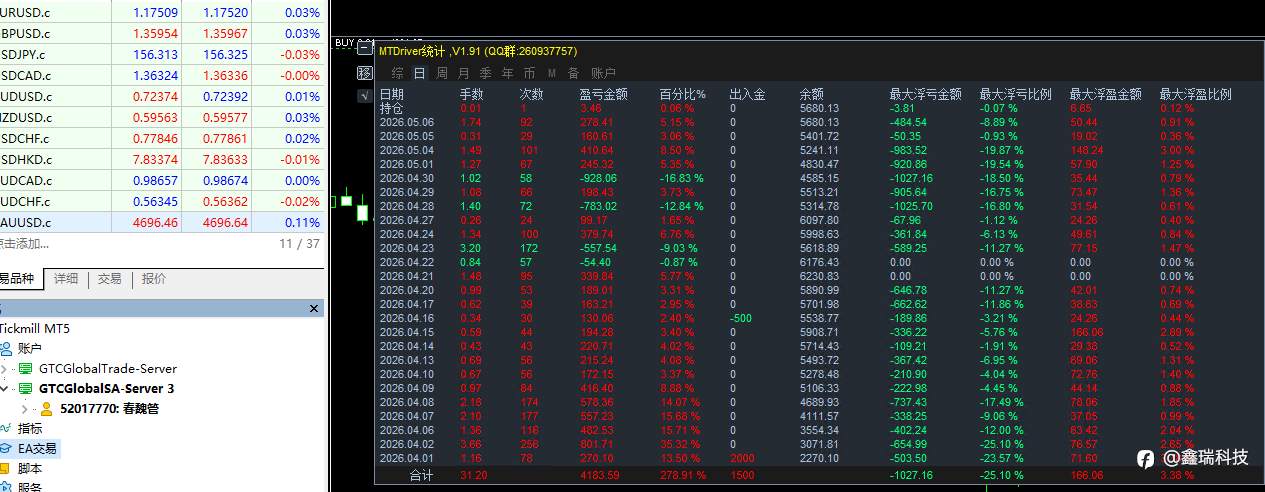
Task: Click the 最大浮亏比例 column header
Action: pyautogui.click(x=1016, y=94)
